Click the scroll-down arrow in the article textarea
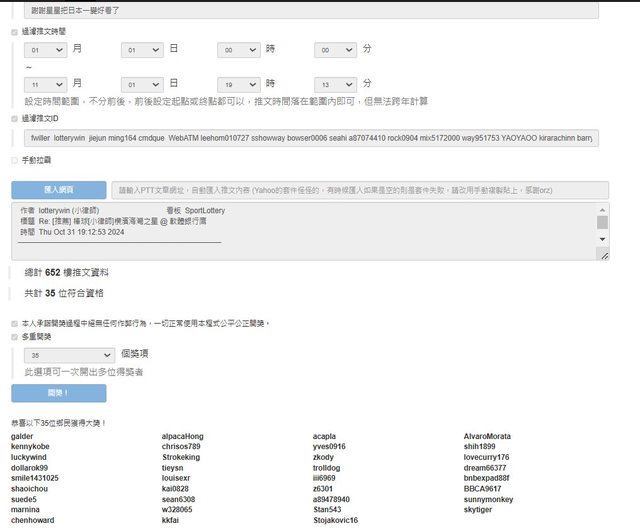The height and width of the screenshot is (528, 640). [x=602, y=240]
